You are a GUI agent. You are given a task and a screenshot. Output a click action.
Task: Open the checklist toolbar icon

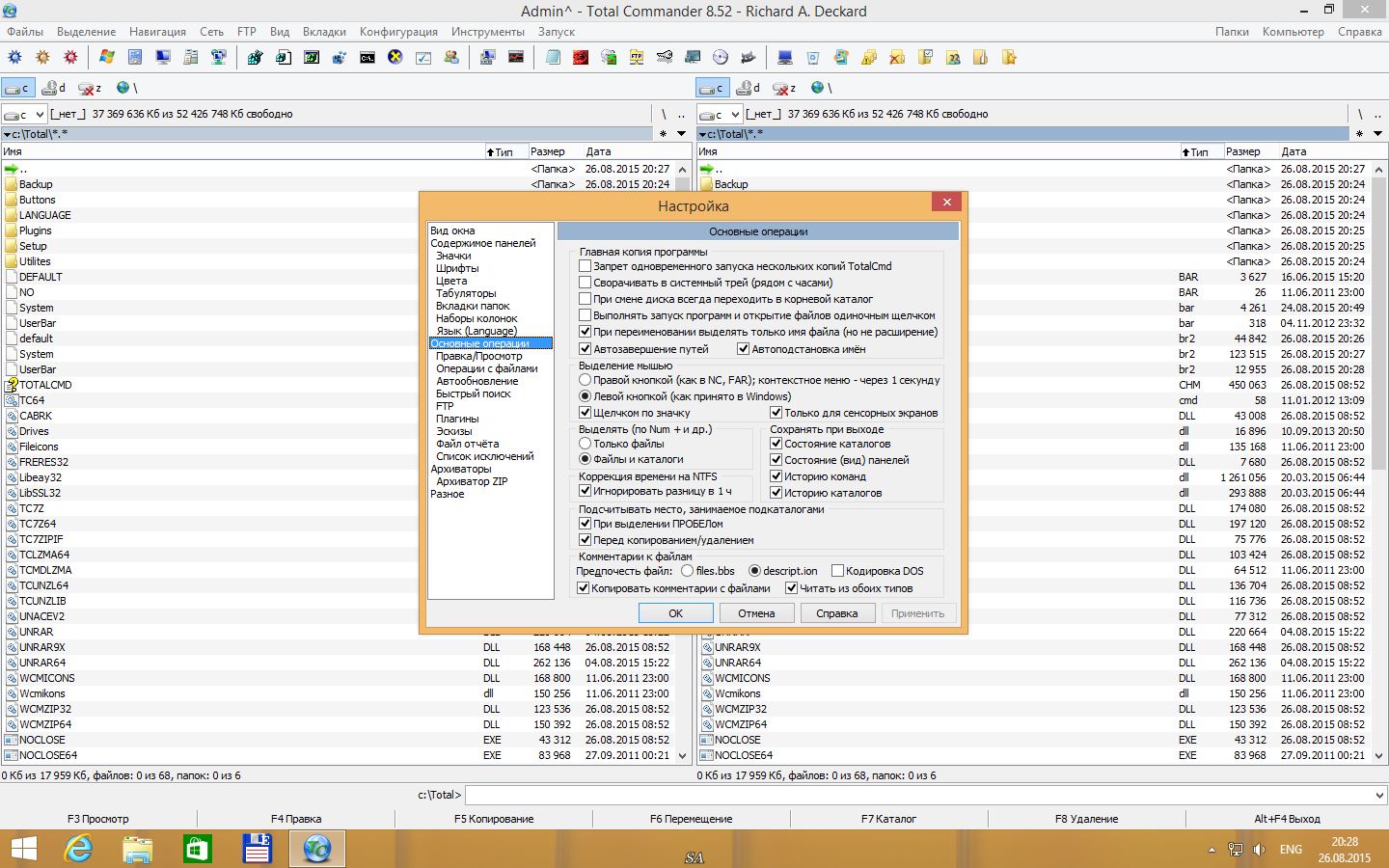pyautogui.click(x=422, y=58)
